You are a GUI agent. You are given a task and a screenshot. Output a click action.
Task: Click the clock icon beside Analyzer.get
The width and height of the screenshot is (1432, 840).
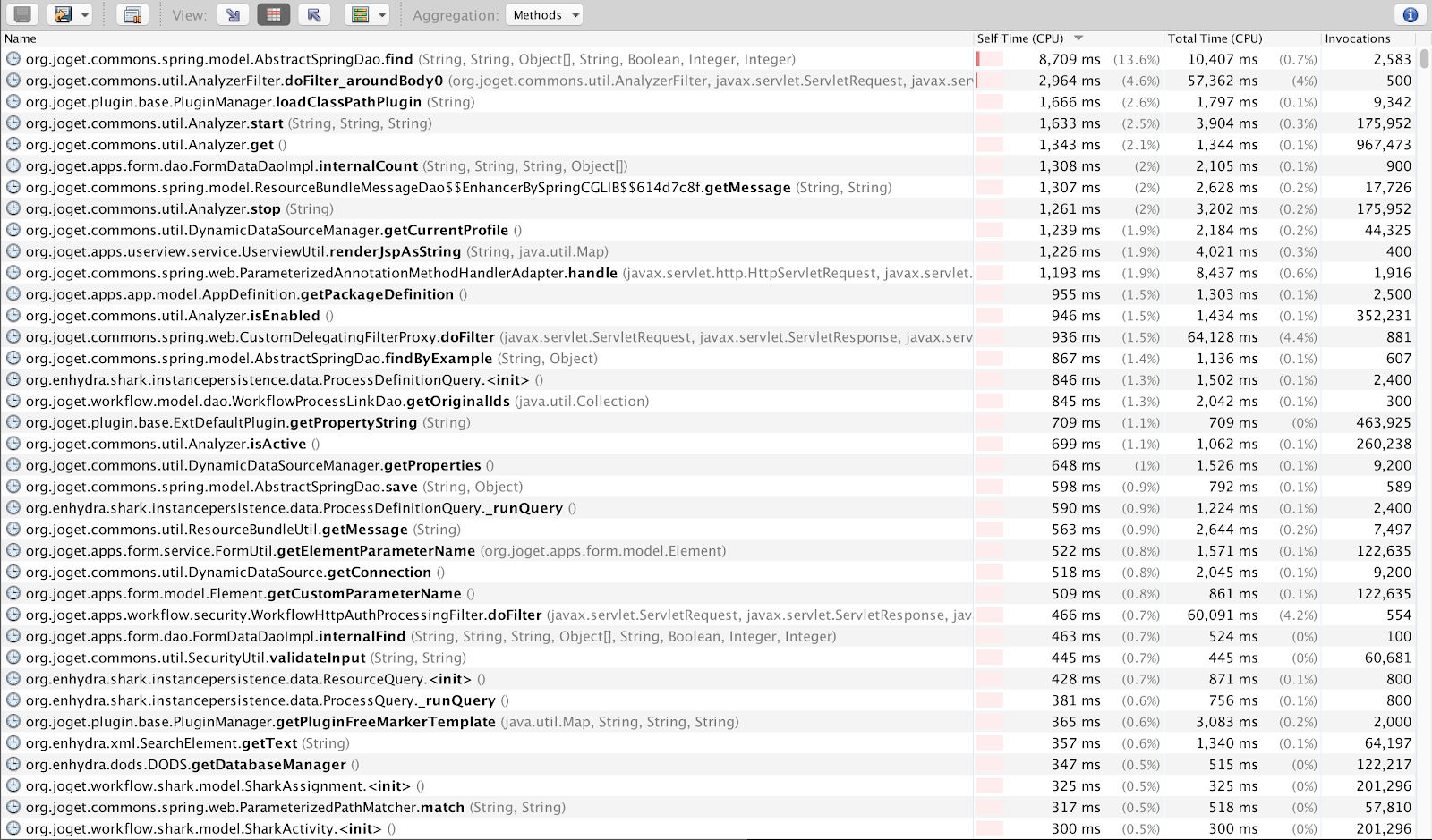point(13,145)
